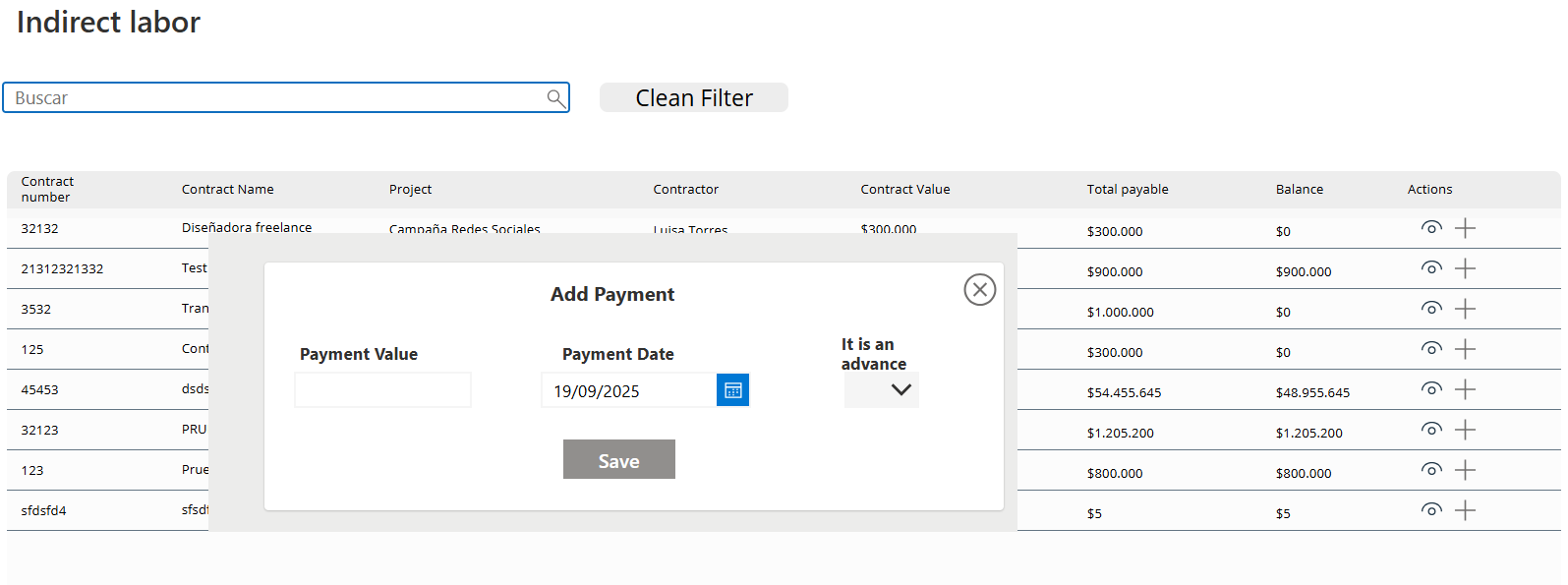This screenshot has width=1568, height=585.
Task: Add payment to contract 32123
Action: [x=1465, y=430]
